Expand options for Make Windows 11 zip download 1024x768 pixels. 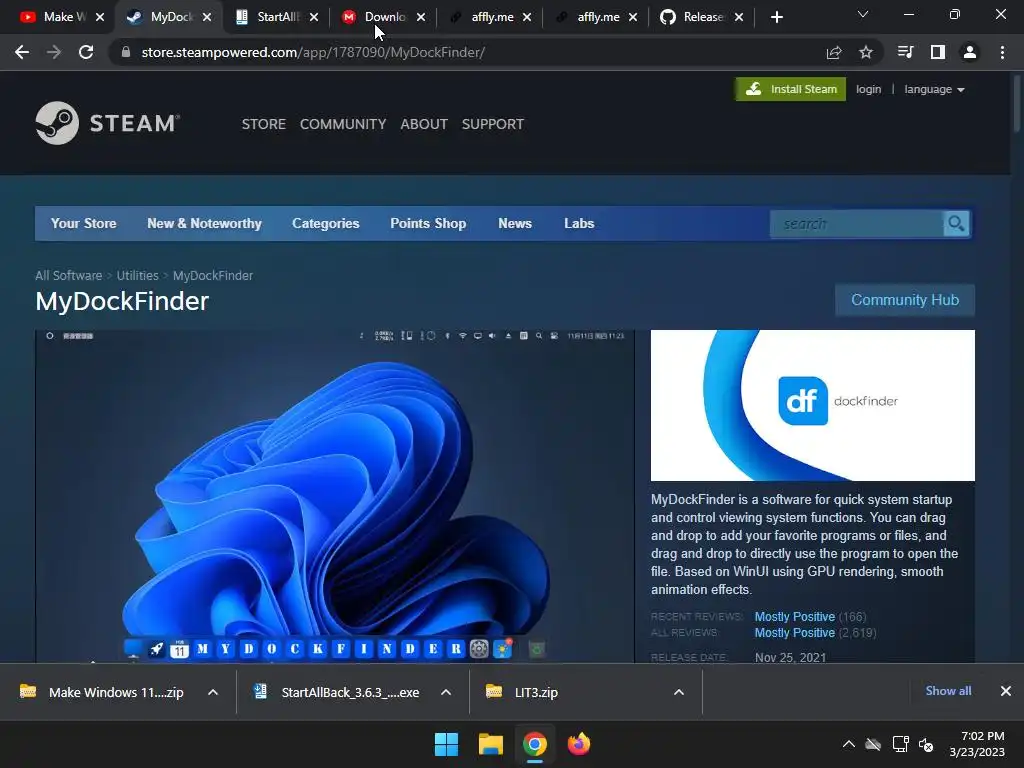click(213, 692)
